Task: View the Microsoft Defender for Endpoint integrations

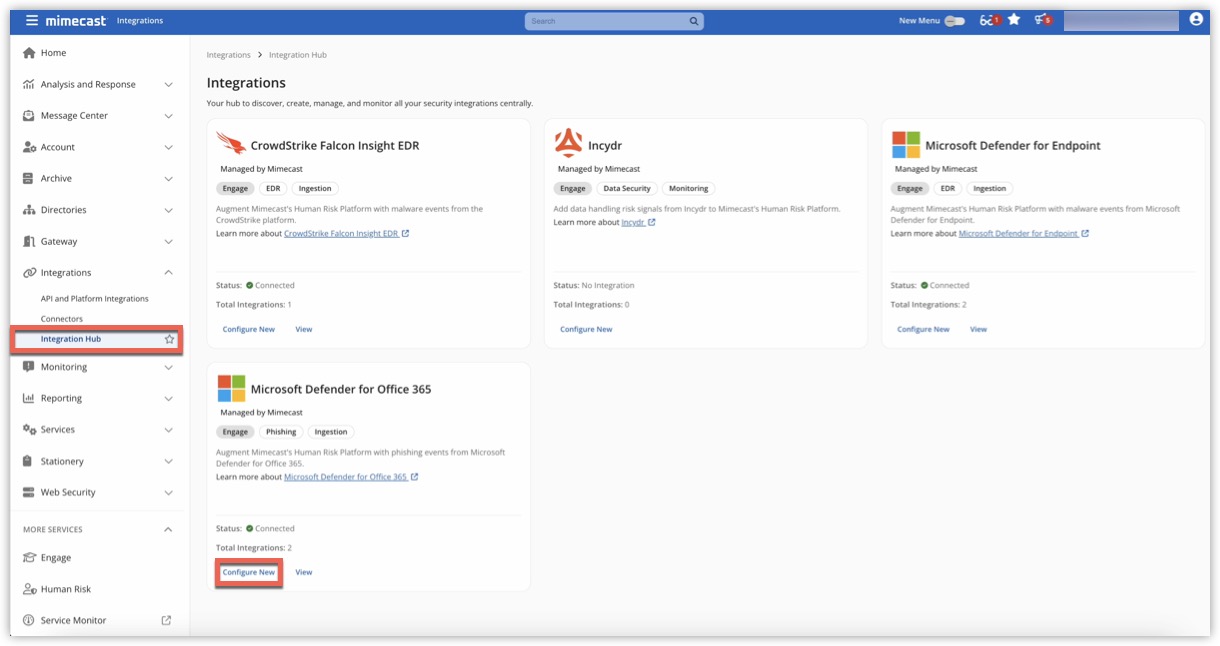Action: pos(978,328)
